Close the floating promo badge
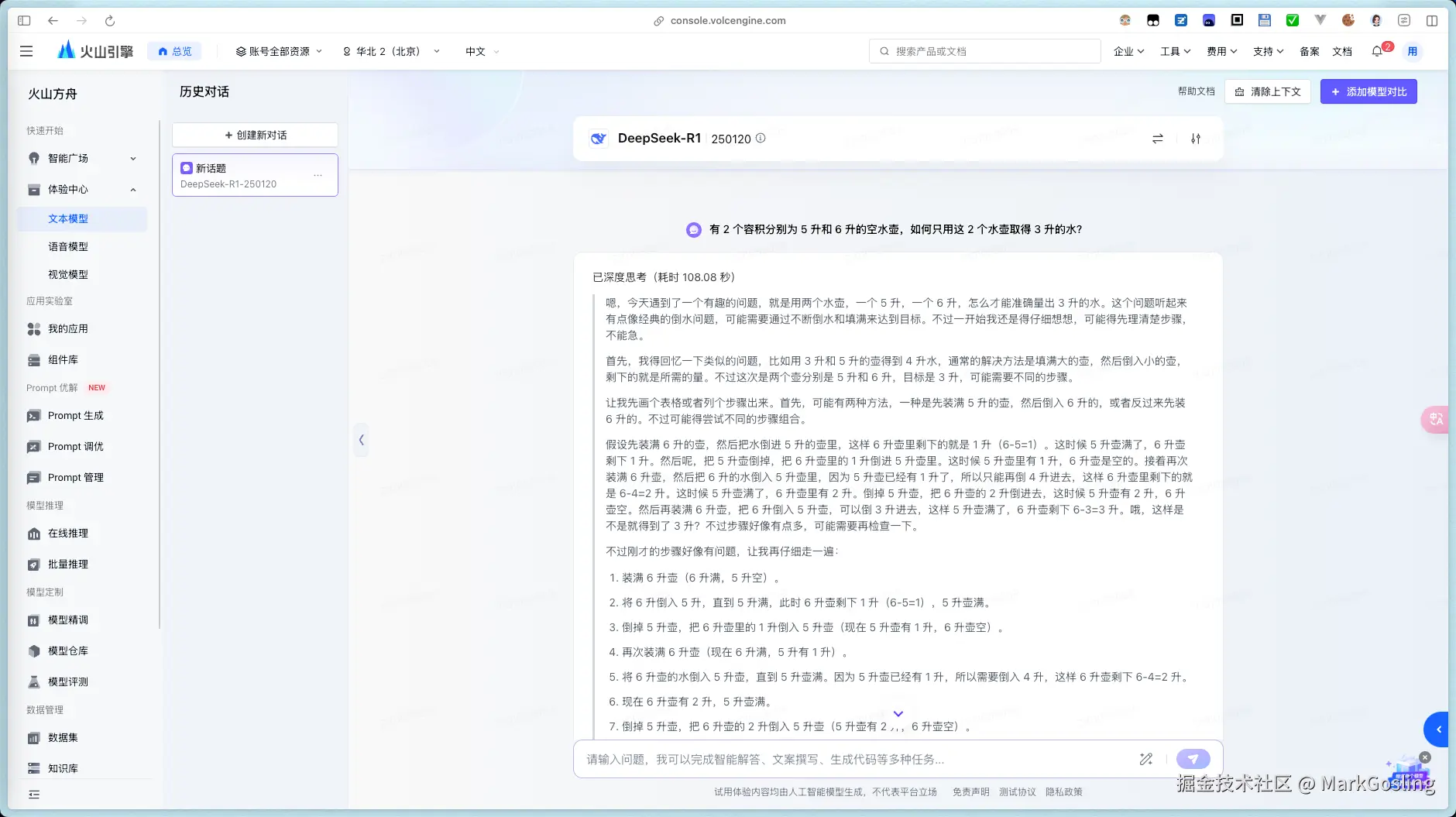This screenshot has width=1456, height=817. pyautogui.click(x=1425, y=757)
